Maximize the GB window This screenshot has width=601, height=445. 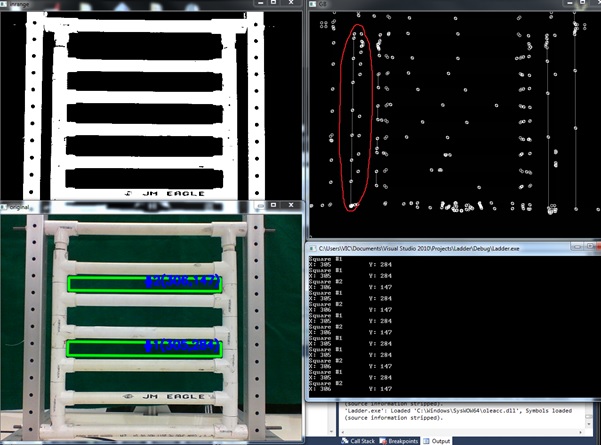583,3
